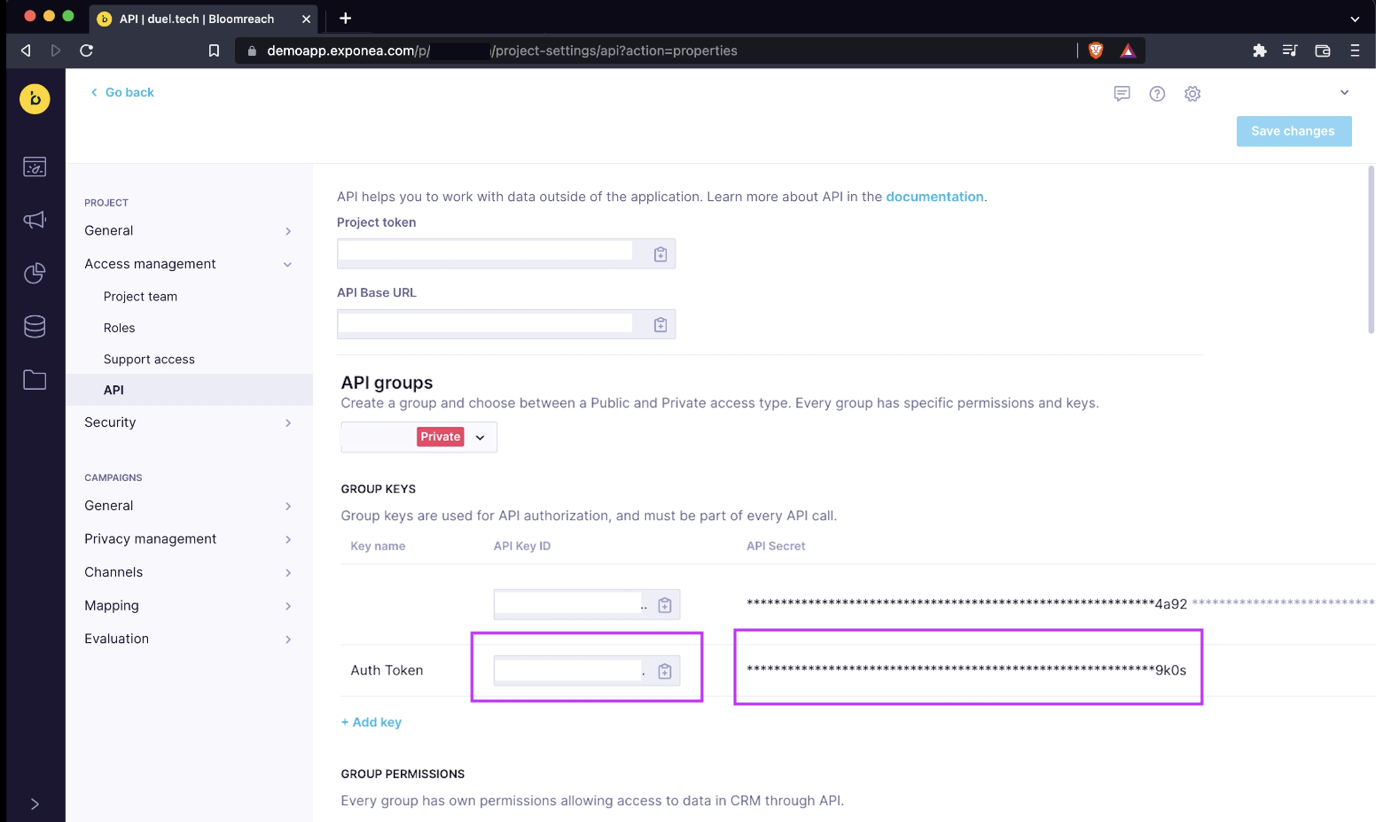1376x822 pixels.
Task: Open the settings gear icon
Action: coord(1192,94)
